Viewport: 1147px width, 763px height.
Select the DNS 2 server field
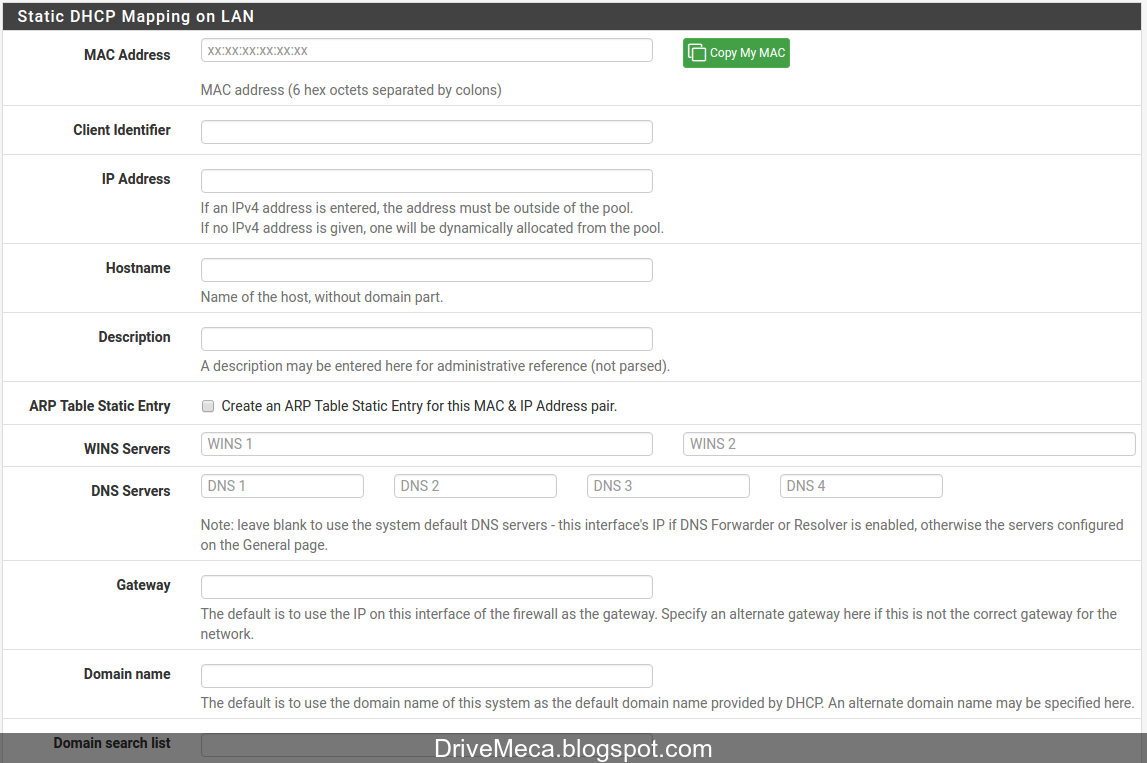(x=475, y=486)
